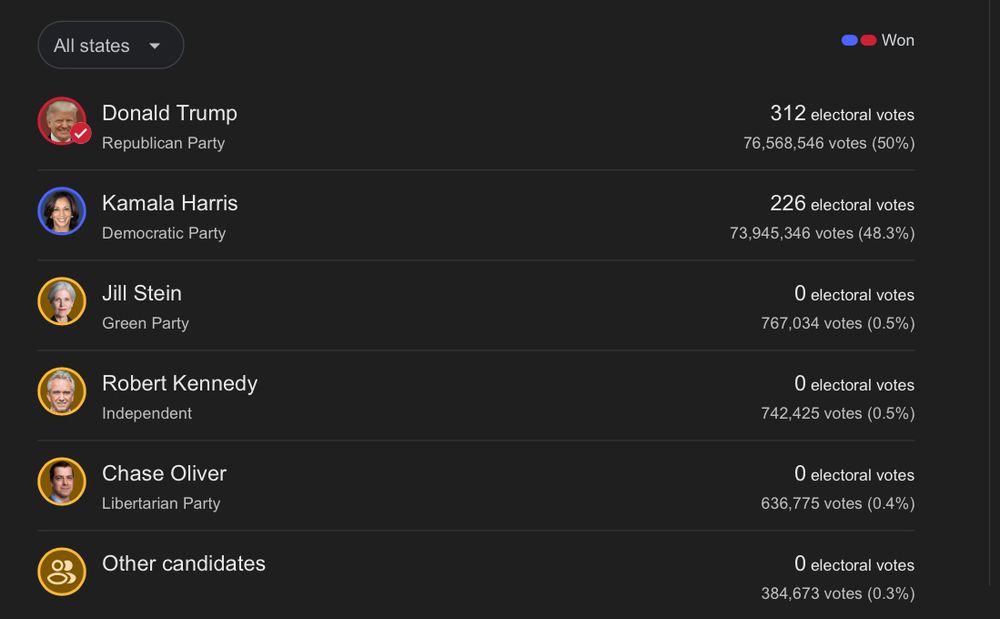Click the dropdown arrow beside All states
This screenshot has width=1000, height=619.
coord(154,46)
